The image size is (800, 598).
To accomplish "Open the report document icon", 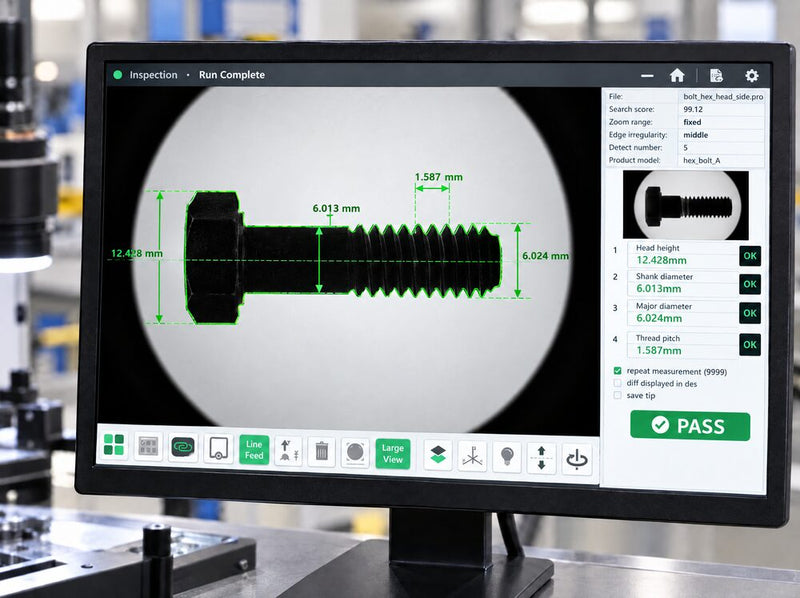I will tap(716, 76).
